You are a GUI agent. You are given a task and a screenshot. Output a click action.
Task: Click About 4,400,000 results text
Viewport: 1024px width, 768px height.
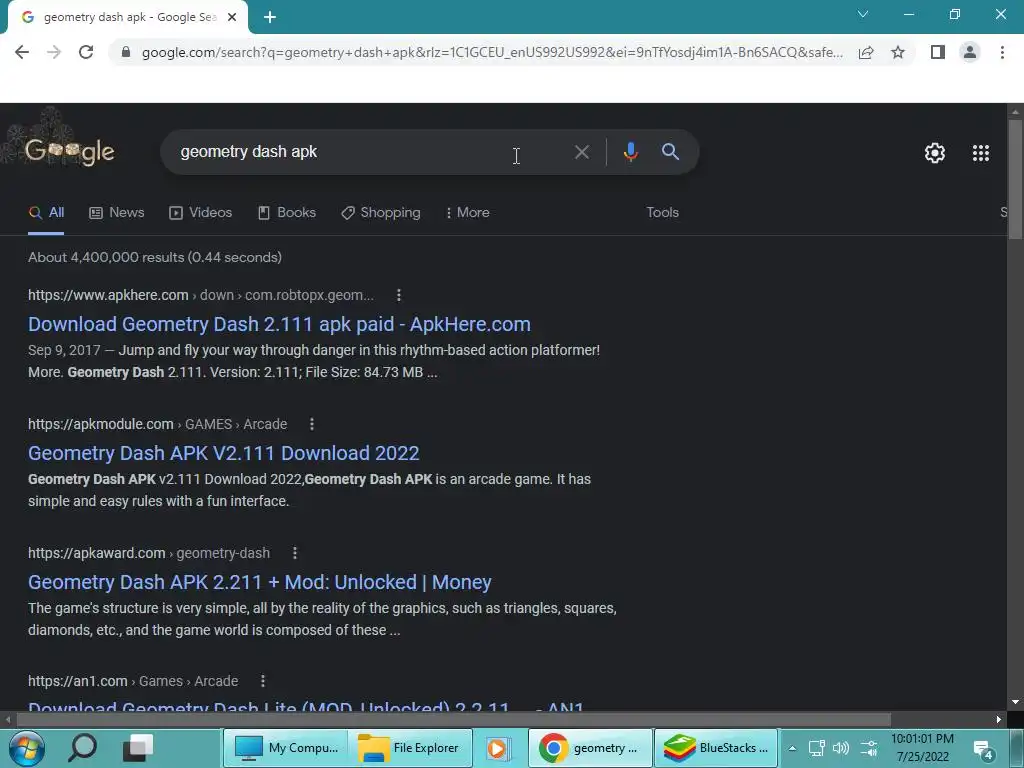155,257
